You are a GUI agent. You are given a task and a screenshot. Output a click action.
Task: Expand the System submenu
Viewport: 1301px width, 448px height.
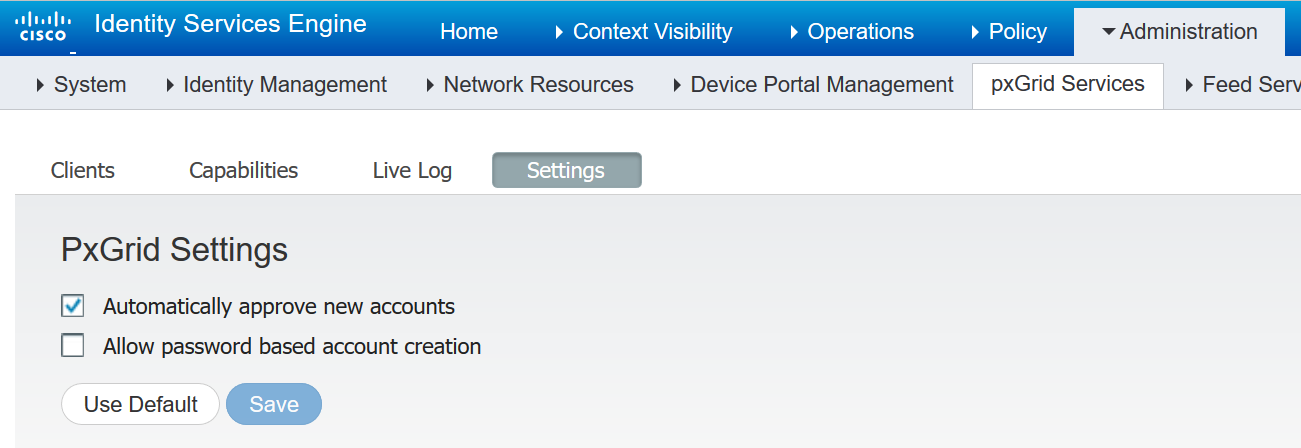[81, 85]
